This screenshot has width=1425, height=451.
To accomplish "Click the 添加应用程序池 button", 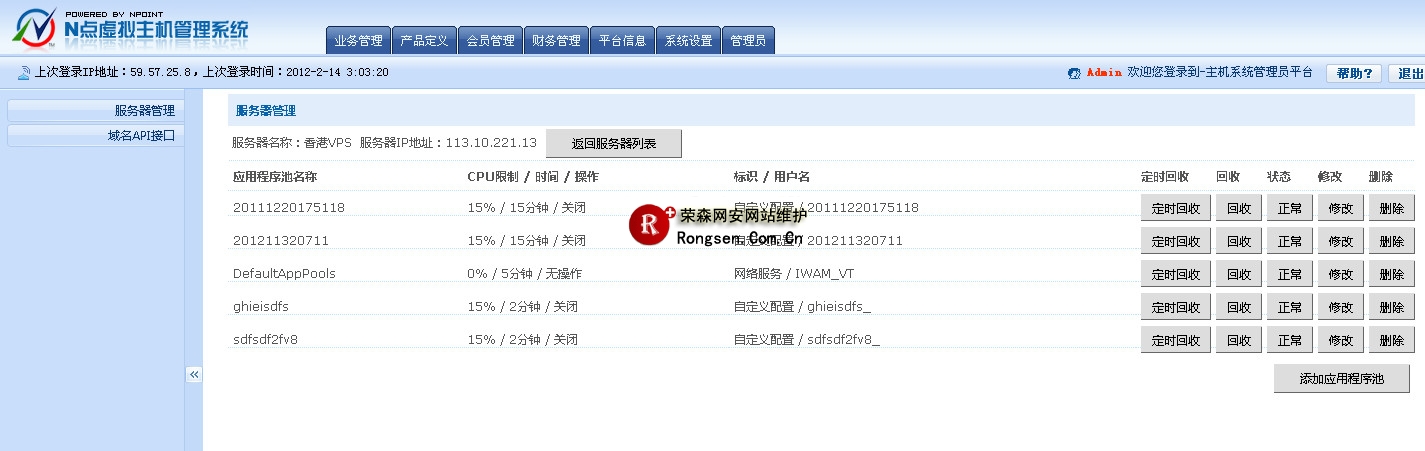I will 1341,379.
